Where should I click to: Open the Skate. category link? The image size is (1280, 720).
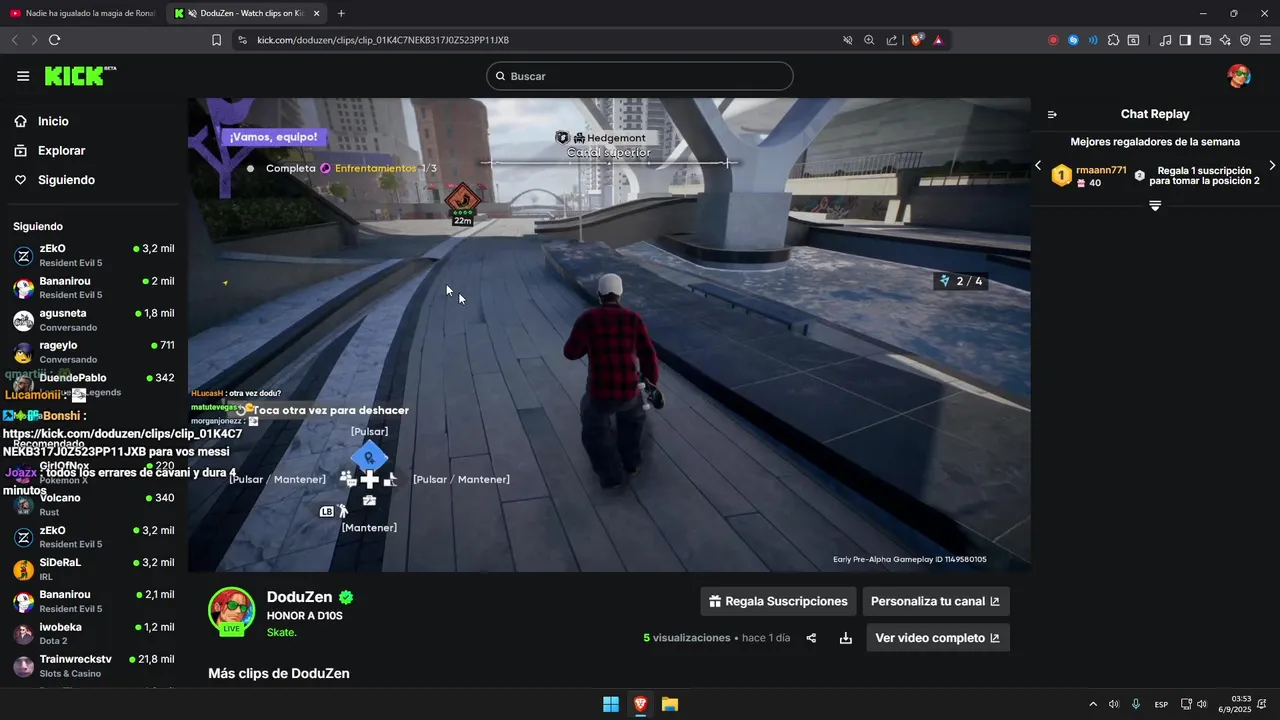pyautogui.click(x=282, y=633)
